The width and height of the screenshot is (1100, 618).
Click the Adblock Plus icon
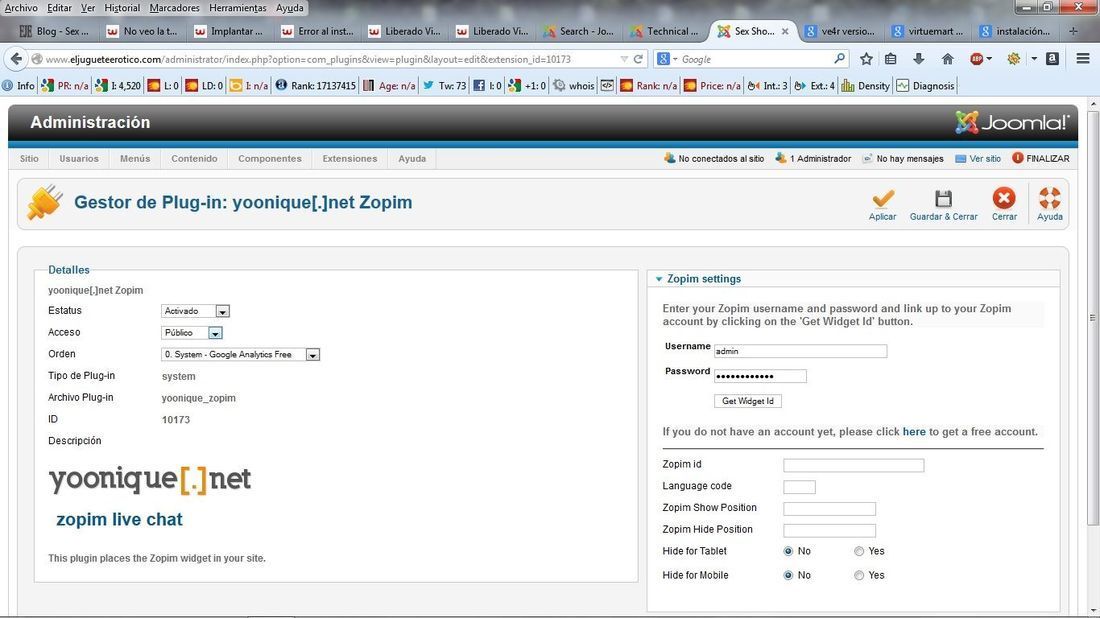tap(977, 59)
